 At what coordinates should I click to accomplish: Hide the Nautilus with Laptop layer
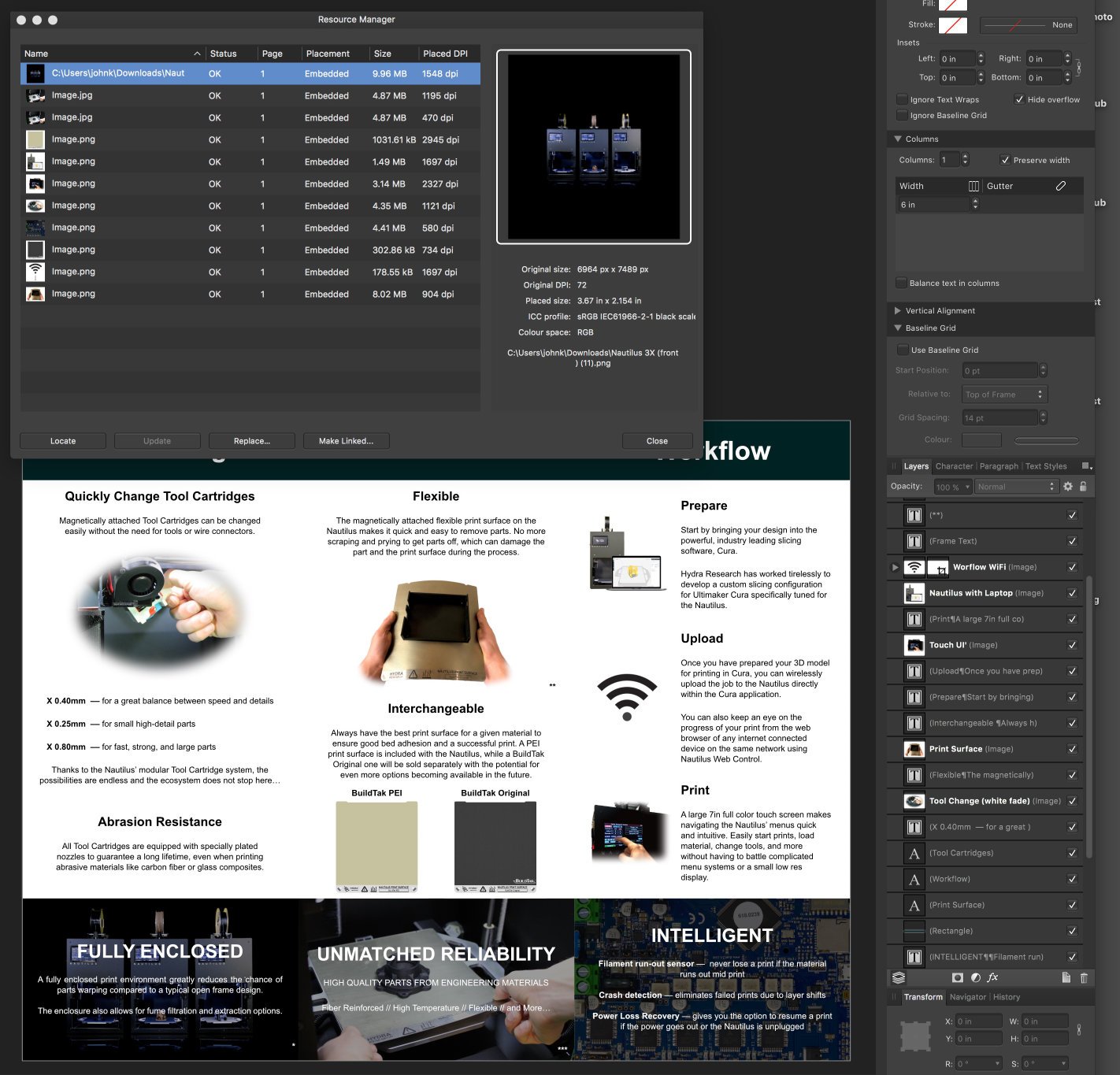[x=1072, y=593]
